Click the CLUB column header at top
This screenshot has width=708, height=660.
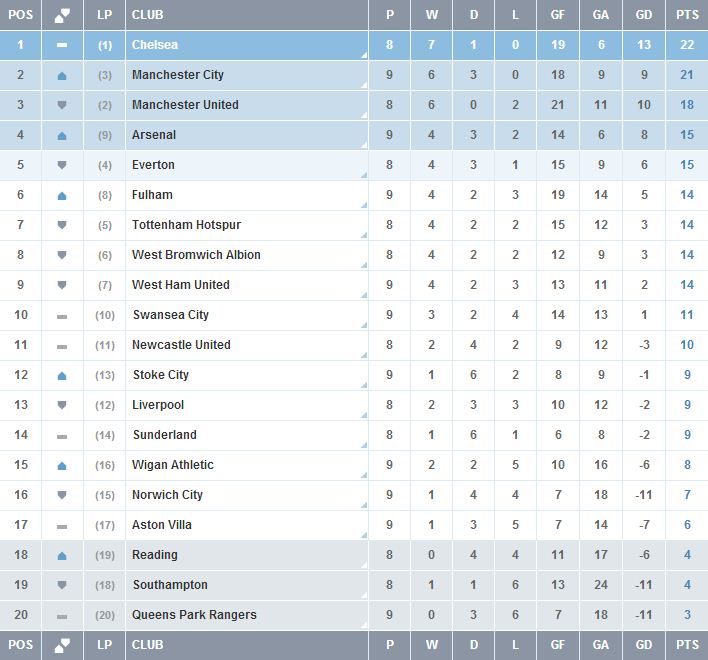click(147, 15)
